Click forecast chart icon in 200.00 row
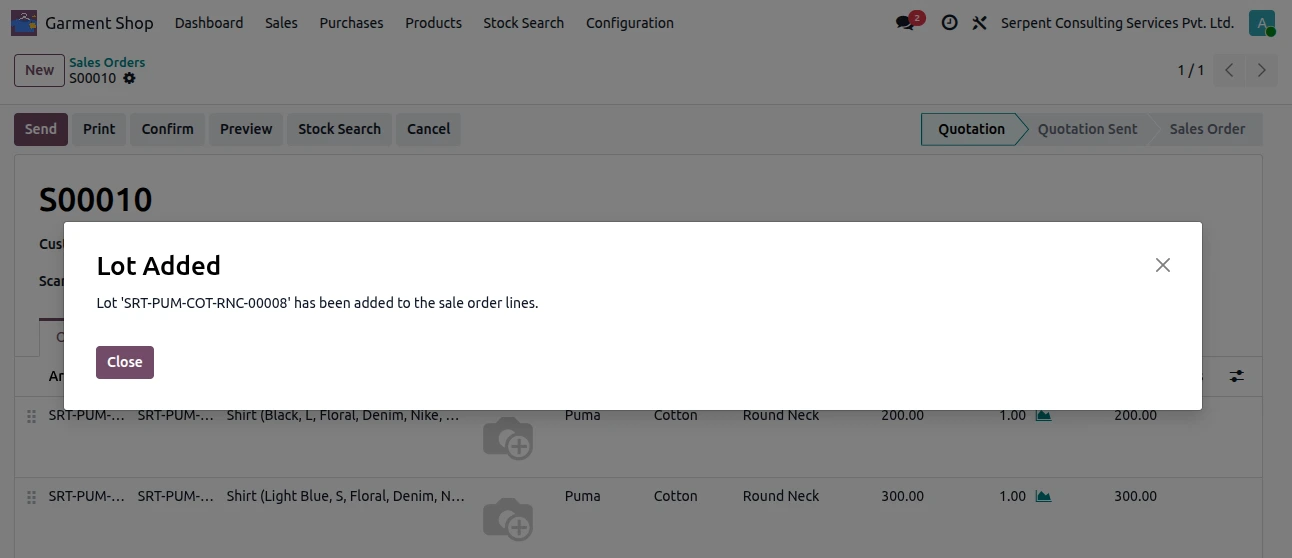Viewport: 1292px width, 558px height. 1043,415
